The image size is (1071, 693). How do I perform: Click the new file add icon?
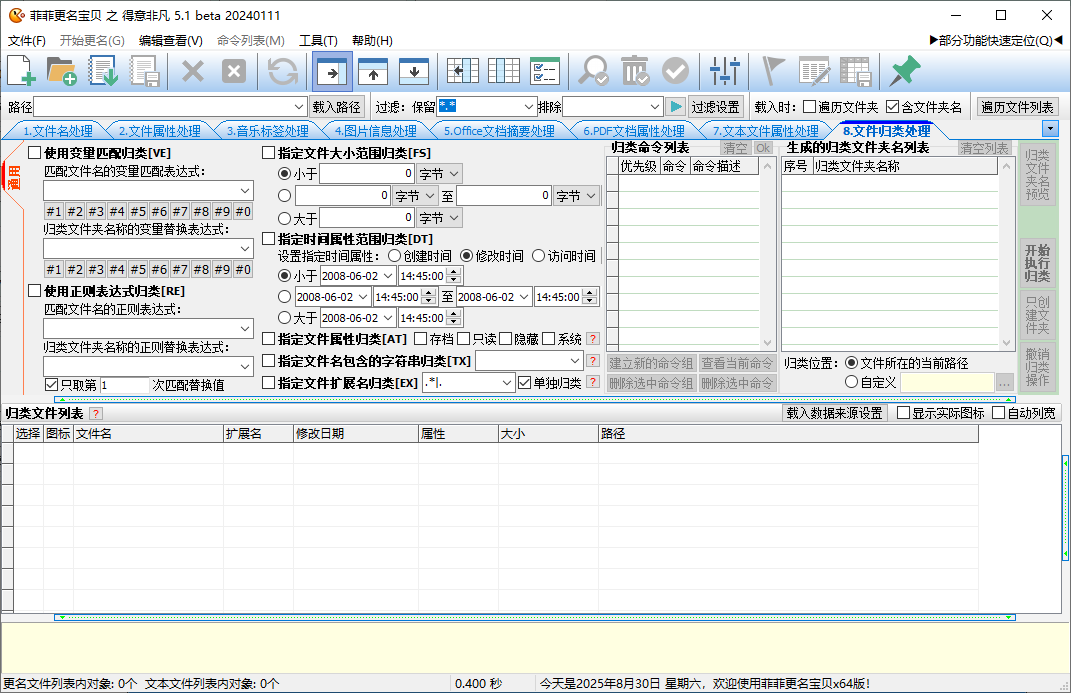point(21,71)
